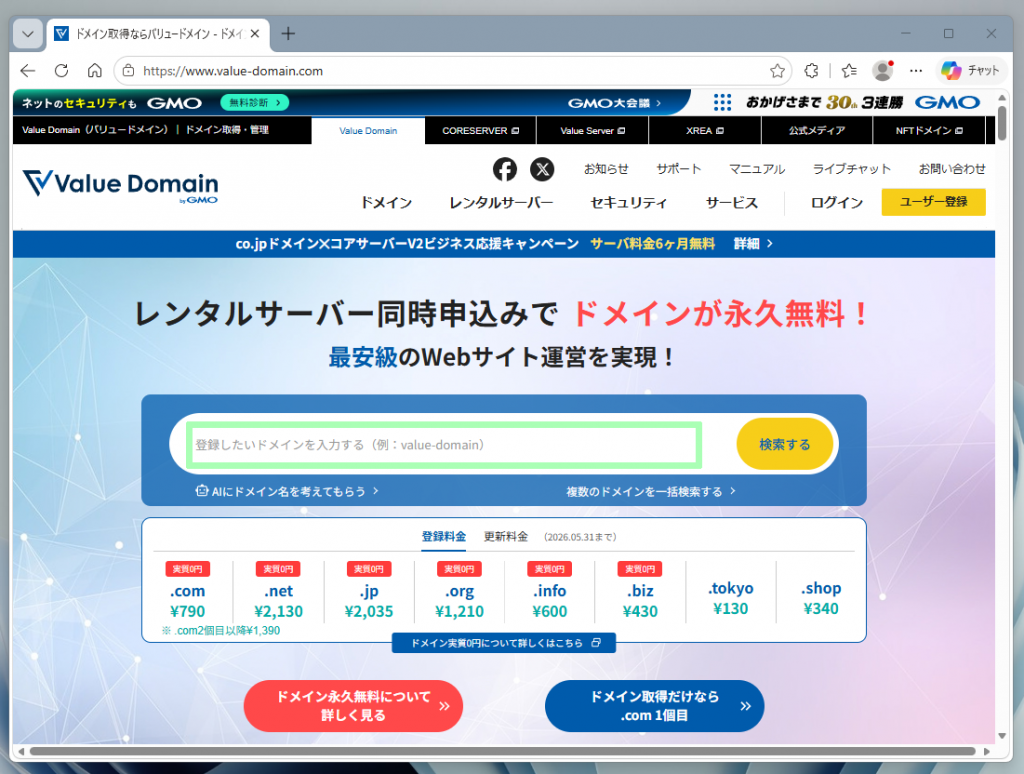
Task: Open the マニュアル link
Action: tap(756, 169)
